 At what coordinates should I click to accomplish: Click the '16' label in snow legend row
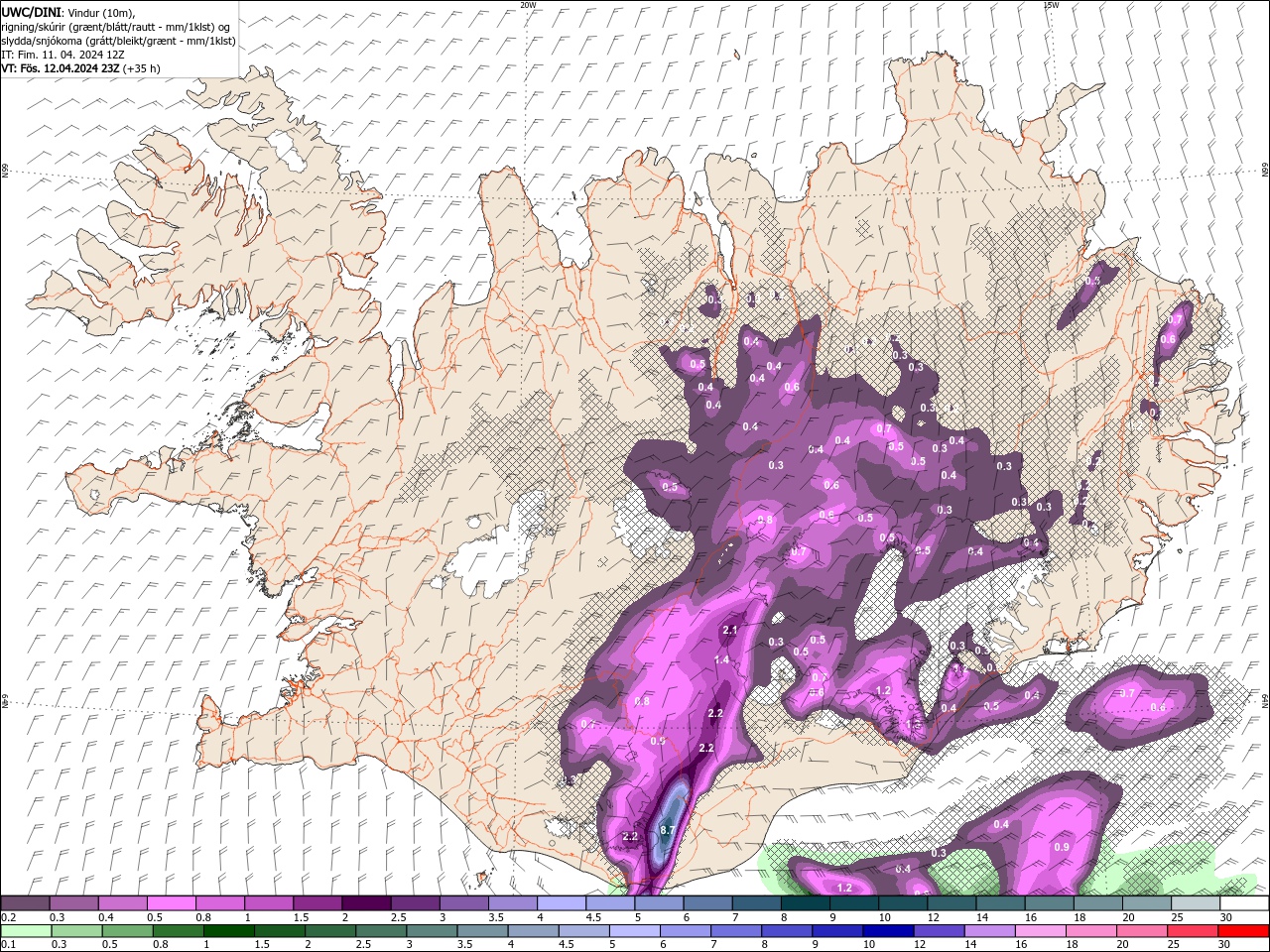click(x=1032, y=917)
